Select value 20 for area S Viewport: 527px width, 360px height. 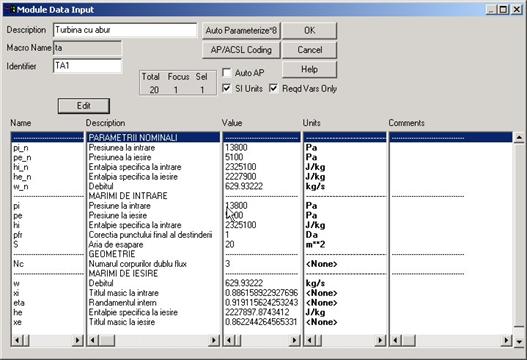point(230,244)
